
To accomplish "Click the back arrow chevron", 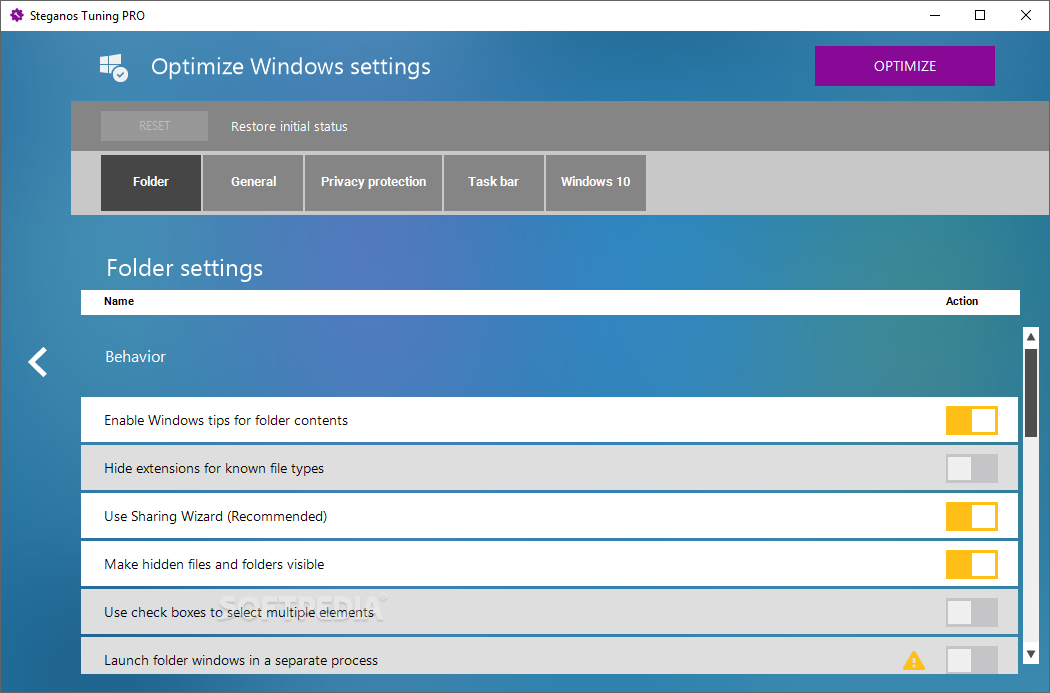I will click(x=38, y=362).
